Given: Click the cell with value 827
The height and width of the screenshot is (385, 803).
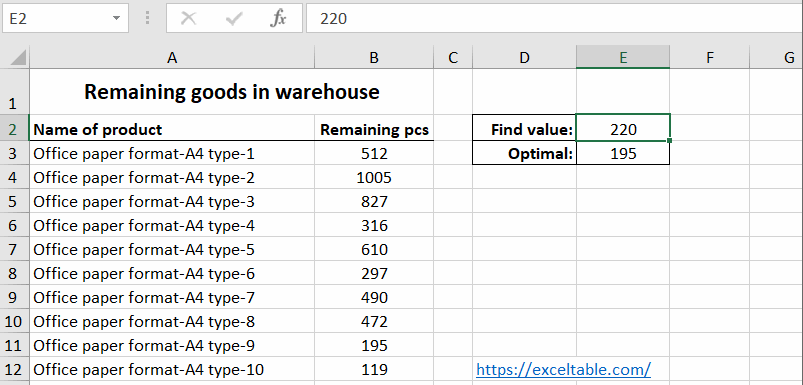Looking at the screenshot, I should coord(374,201).
